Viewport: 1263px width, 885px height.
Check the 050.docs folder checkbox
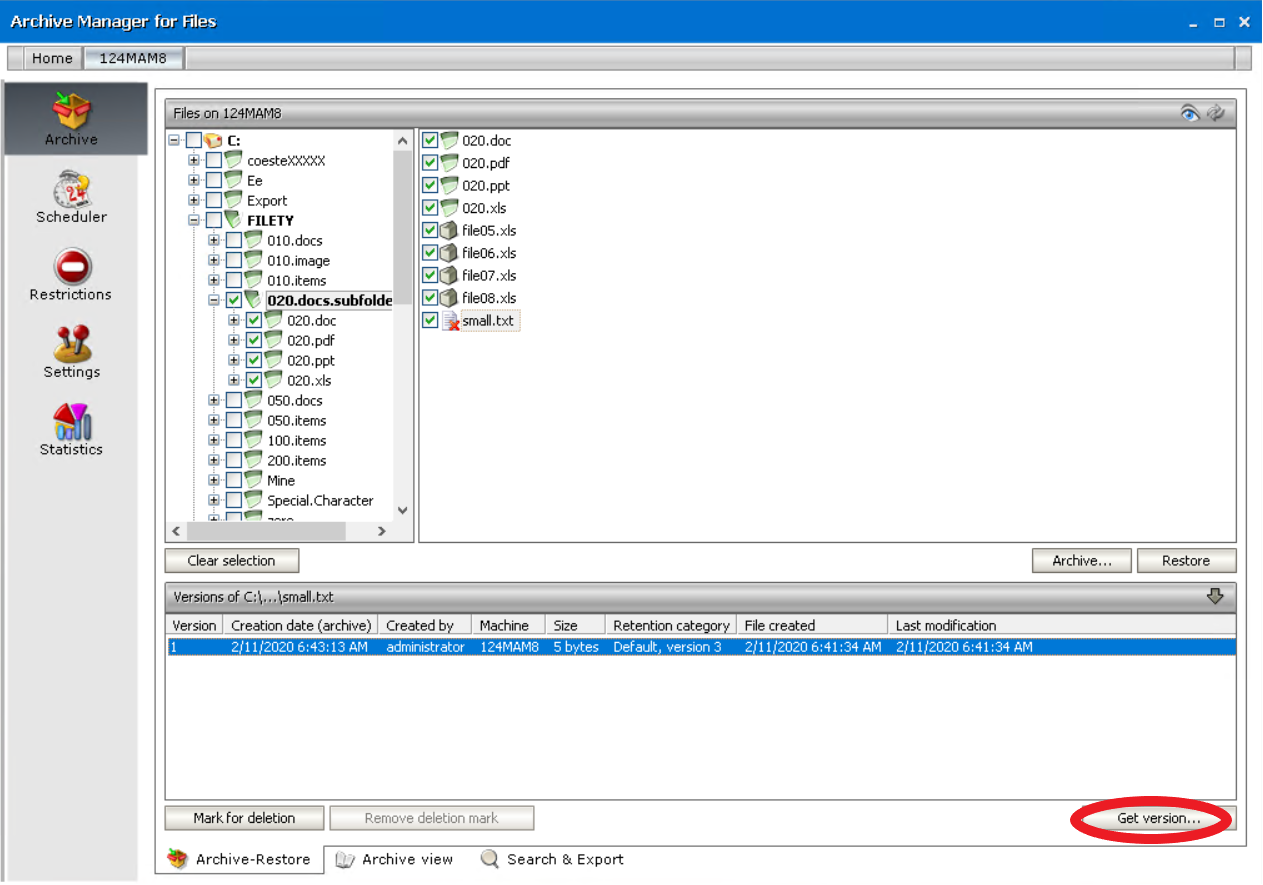[x=233, y=400]
